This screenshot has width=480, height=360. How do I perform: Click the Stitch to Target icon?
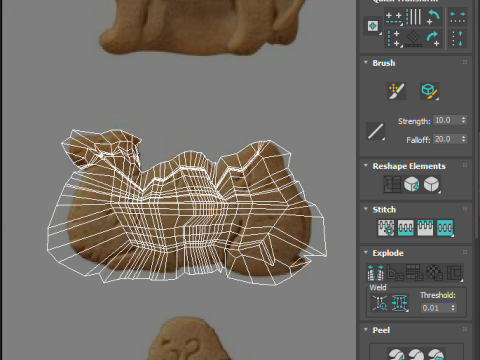[x=386, y=228]
